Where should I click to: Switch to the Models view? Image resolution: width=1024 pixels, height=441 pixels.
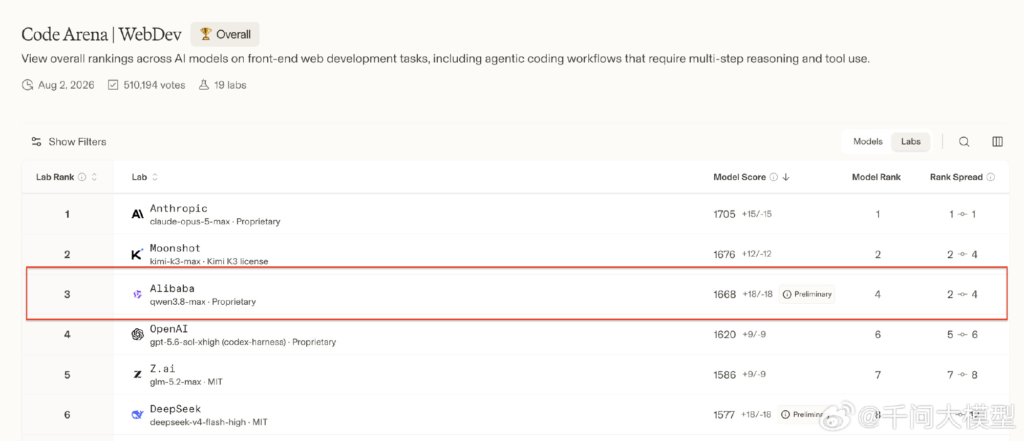(868, 142)
